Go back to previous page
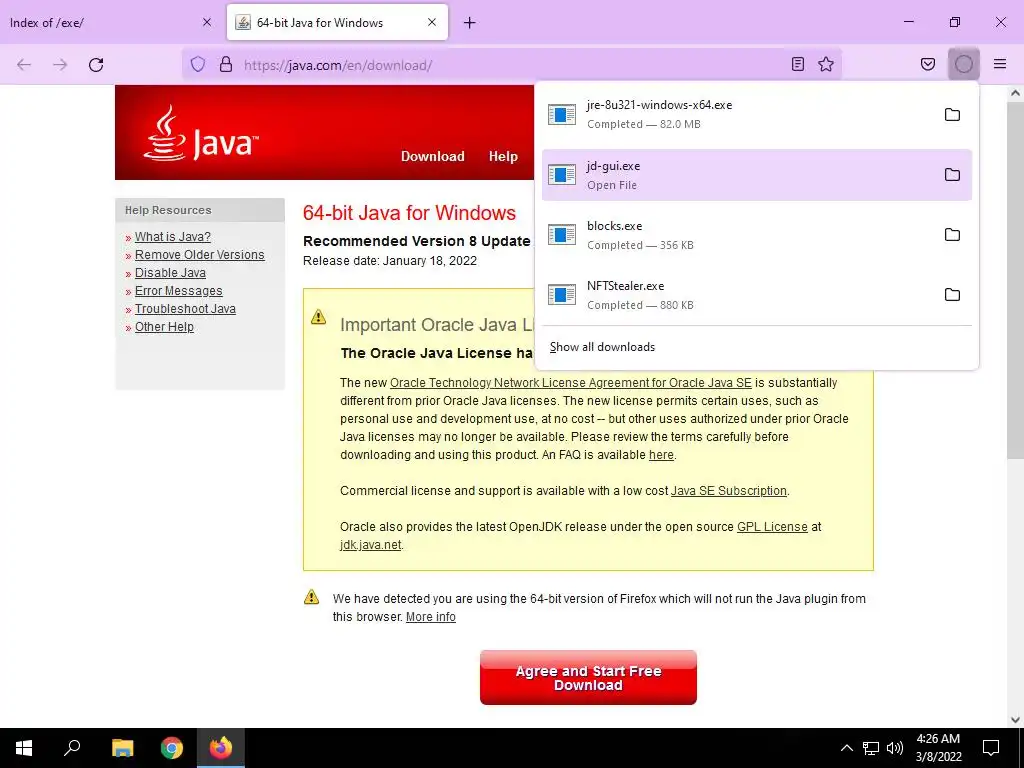Viewport: 1024px width, 768px height. coord(24,65)
